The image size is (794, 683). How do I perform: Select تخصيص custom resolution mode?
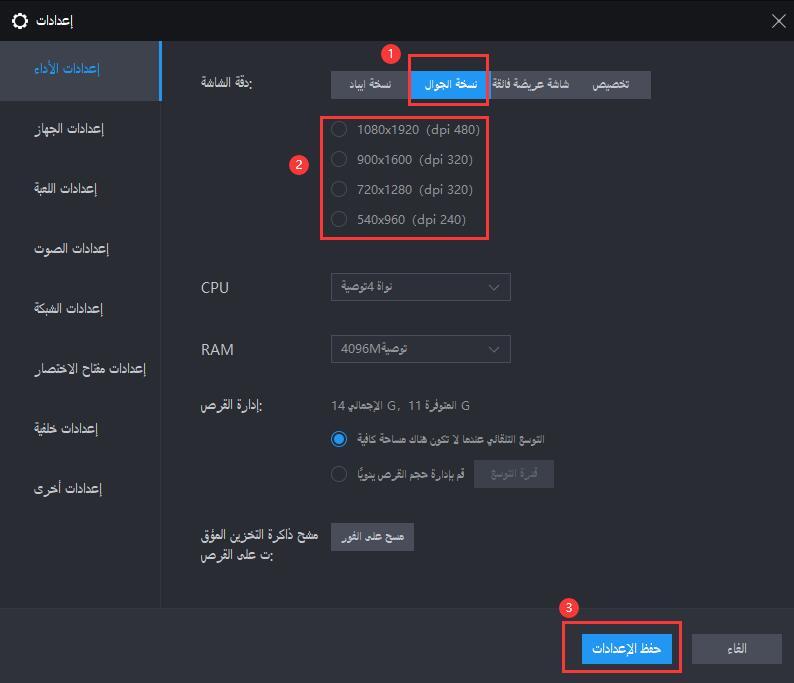click(x=611, y=85)
